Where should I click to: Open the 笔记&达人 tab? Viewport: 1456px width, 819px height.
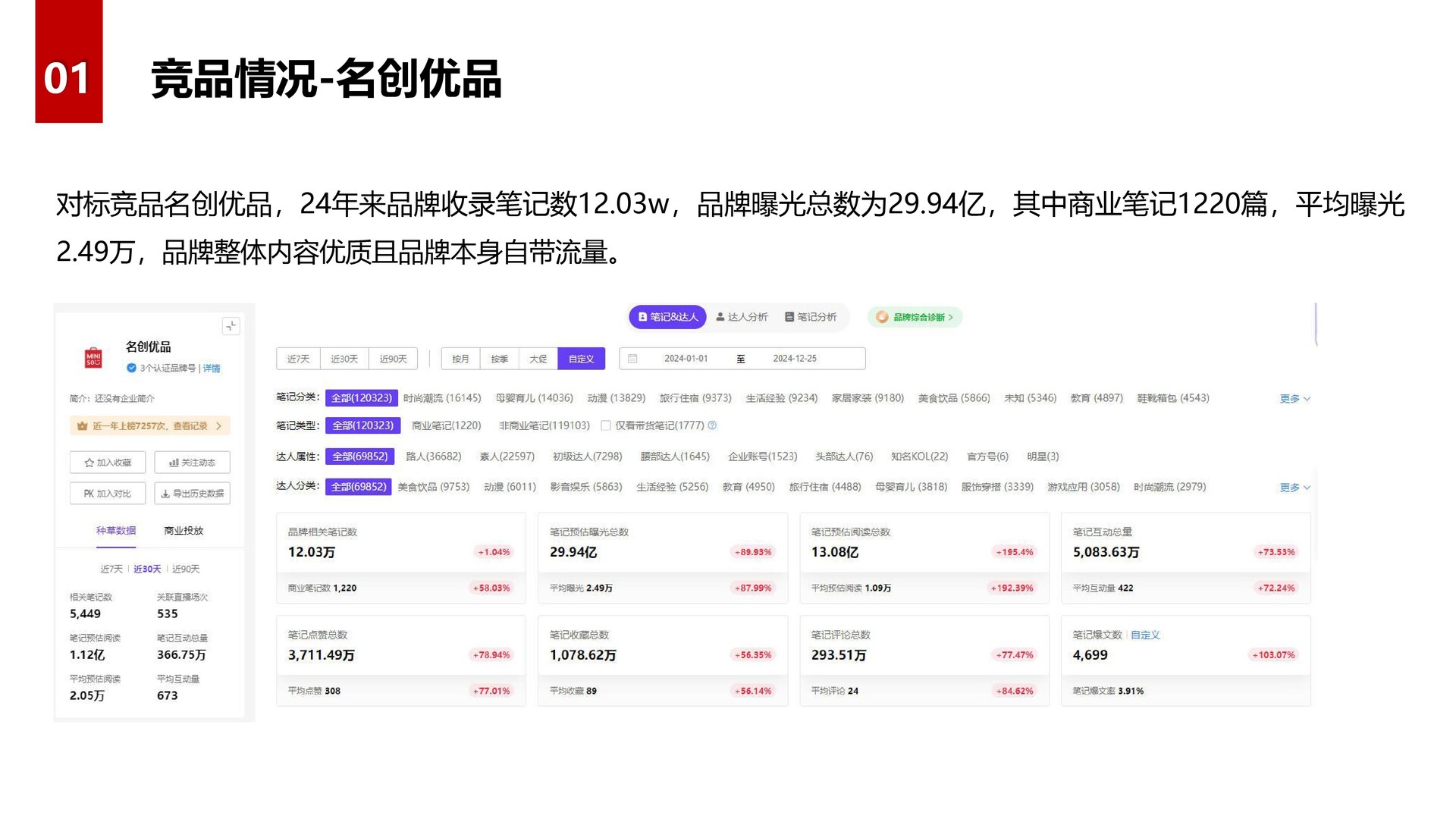pyautogui.click(x=668, y=317)
